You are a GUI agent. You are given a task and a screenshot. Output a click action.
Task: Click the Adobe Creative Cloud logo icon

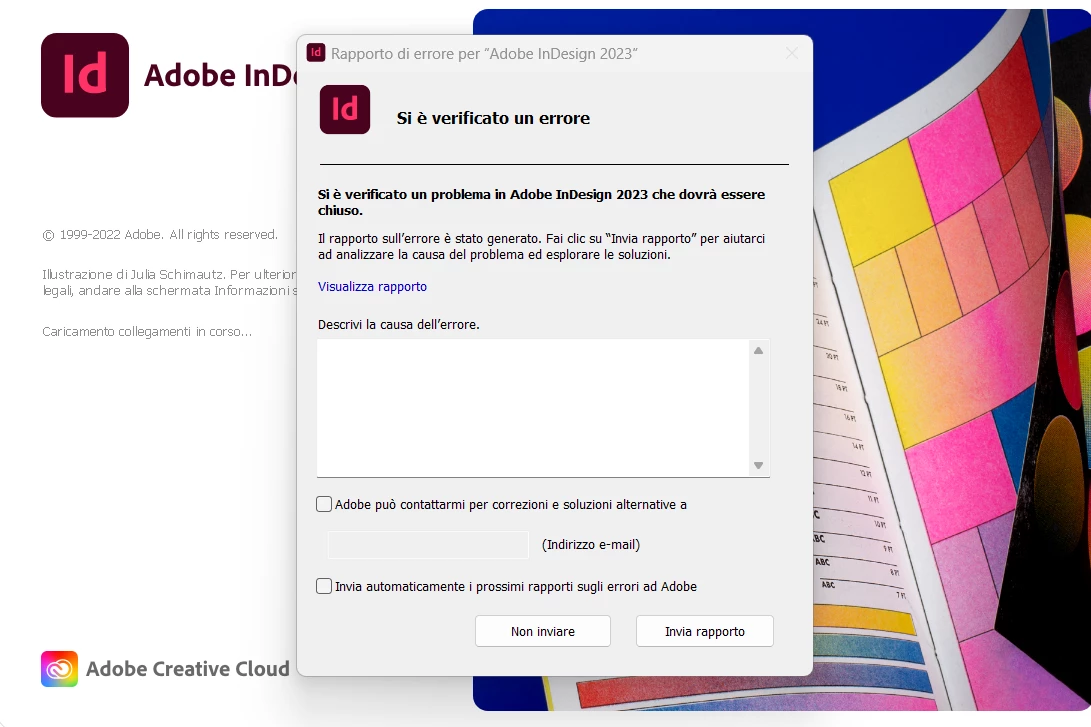point(59,669)
